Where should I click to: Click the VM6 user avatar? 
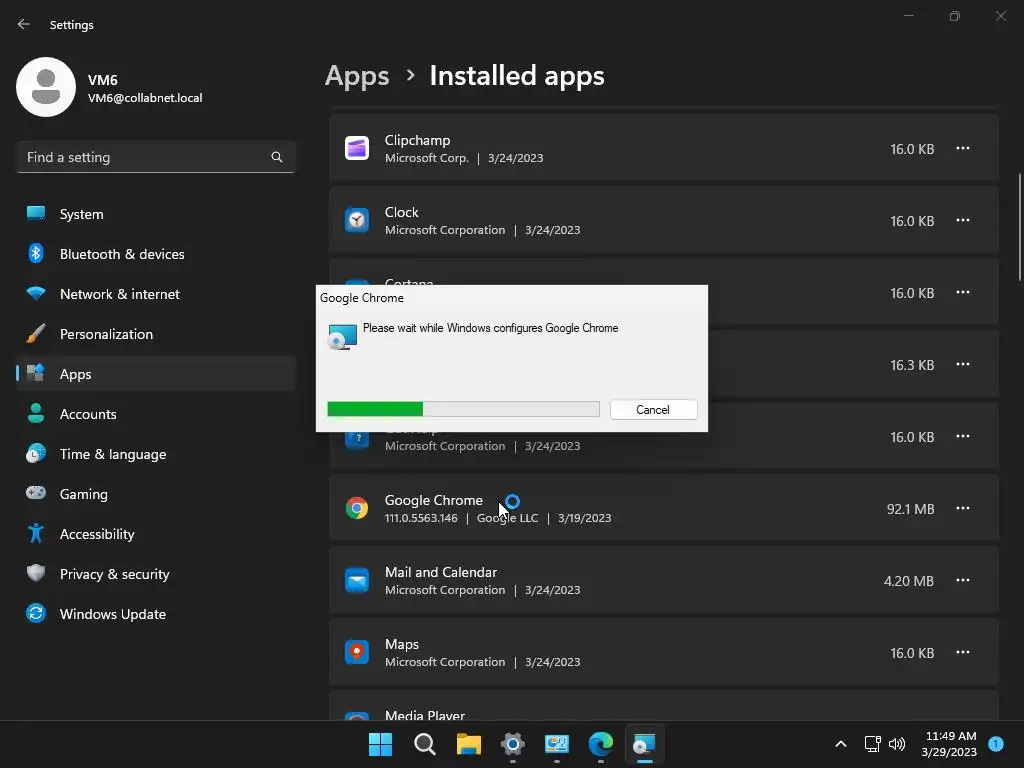coord(46,87)
